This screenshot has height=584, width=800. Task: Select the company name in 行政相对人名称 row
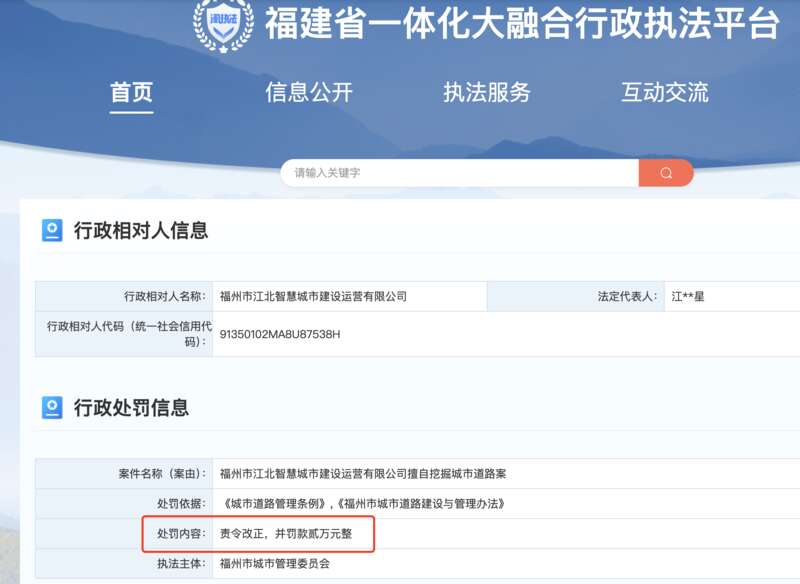pos(313,297)
